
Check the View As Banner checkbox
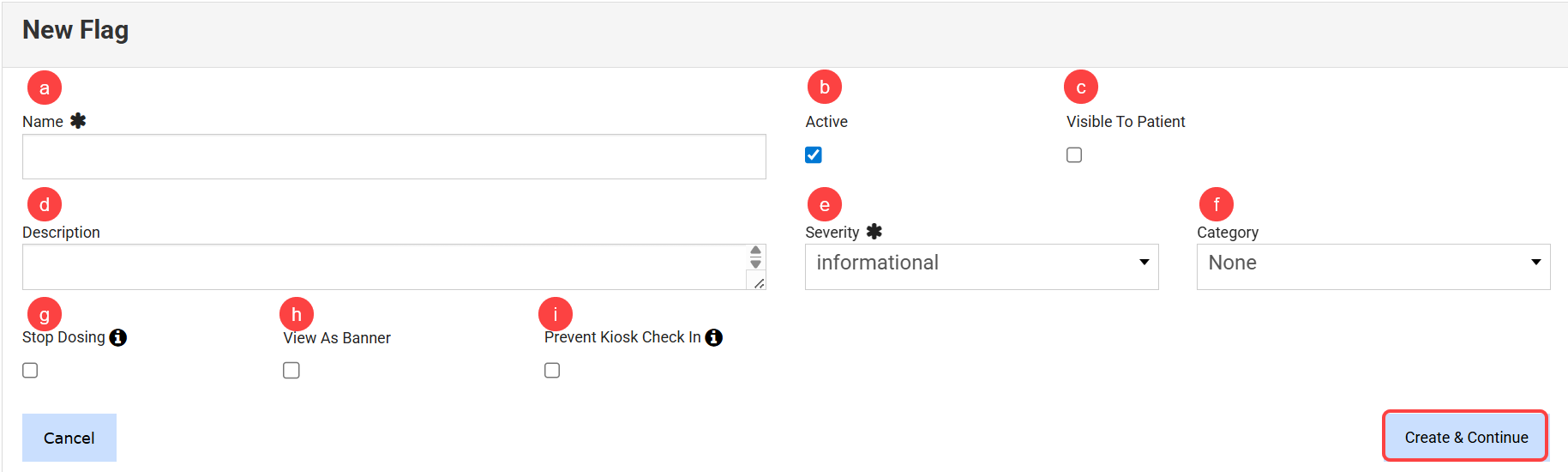(291, 371)
